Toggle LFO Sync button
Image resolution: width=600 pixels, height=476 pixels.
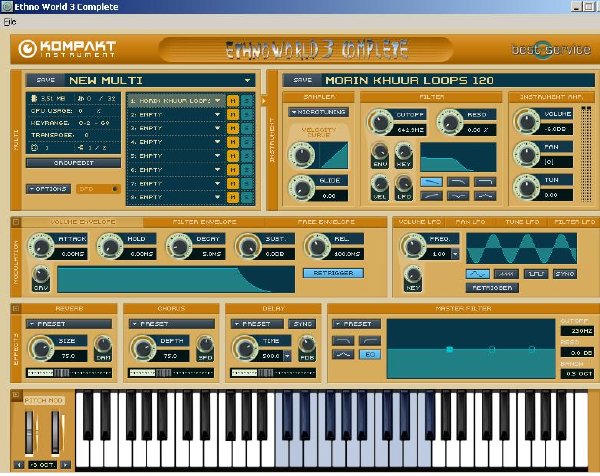(565, 274)
